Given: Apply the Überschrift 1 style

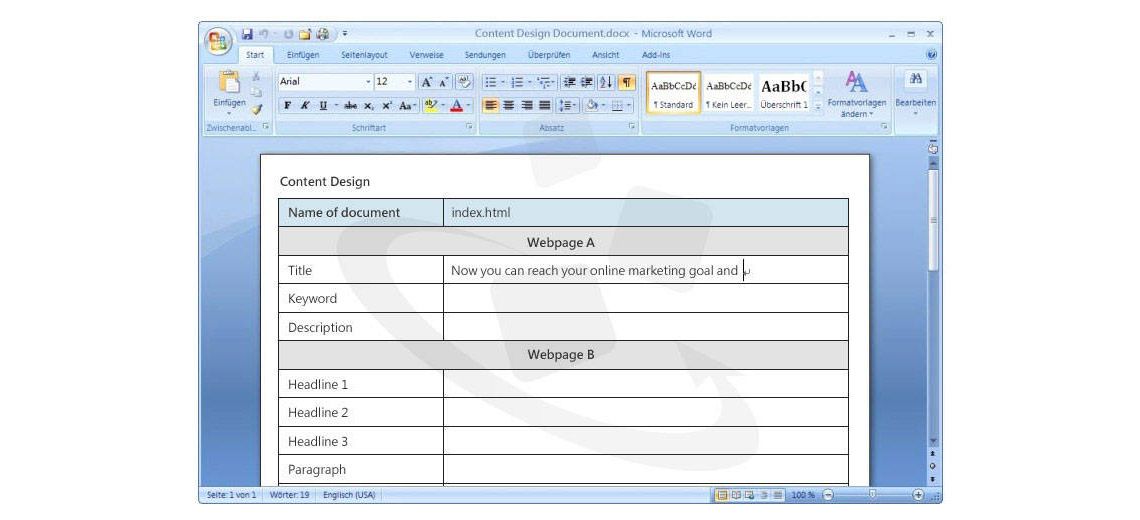Looking at the screenshot, I should (x=784, y=93).
